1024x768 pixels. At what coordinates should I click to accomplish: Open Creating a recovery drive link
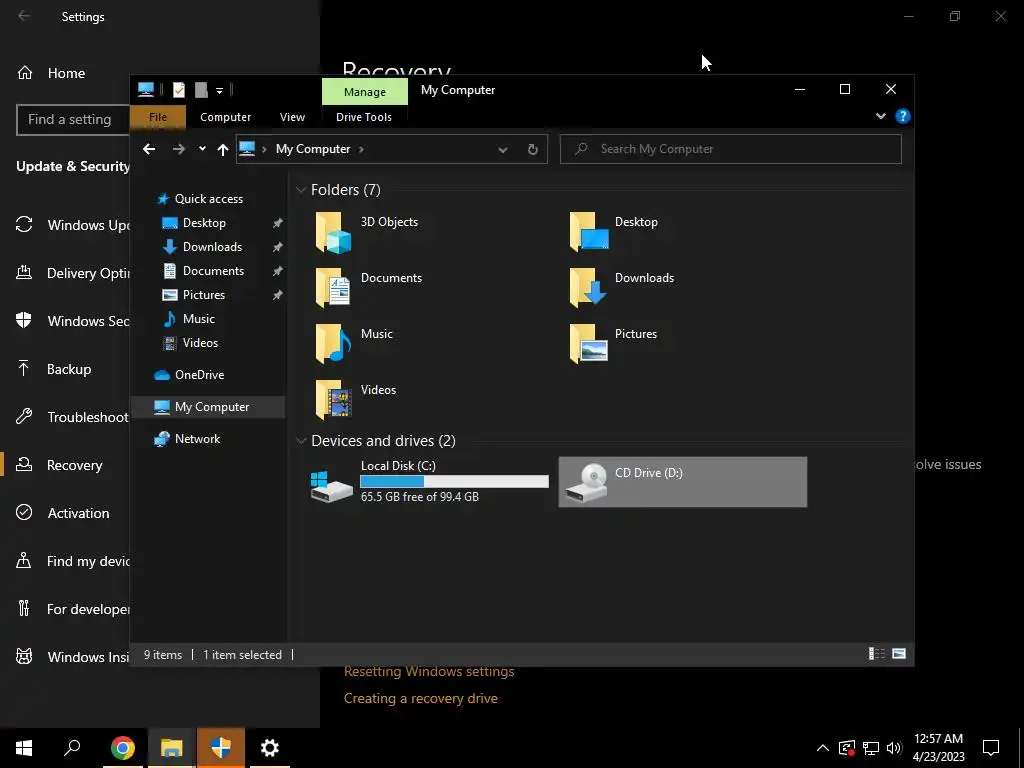click(421, 698)
